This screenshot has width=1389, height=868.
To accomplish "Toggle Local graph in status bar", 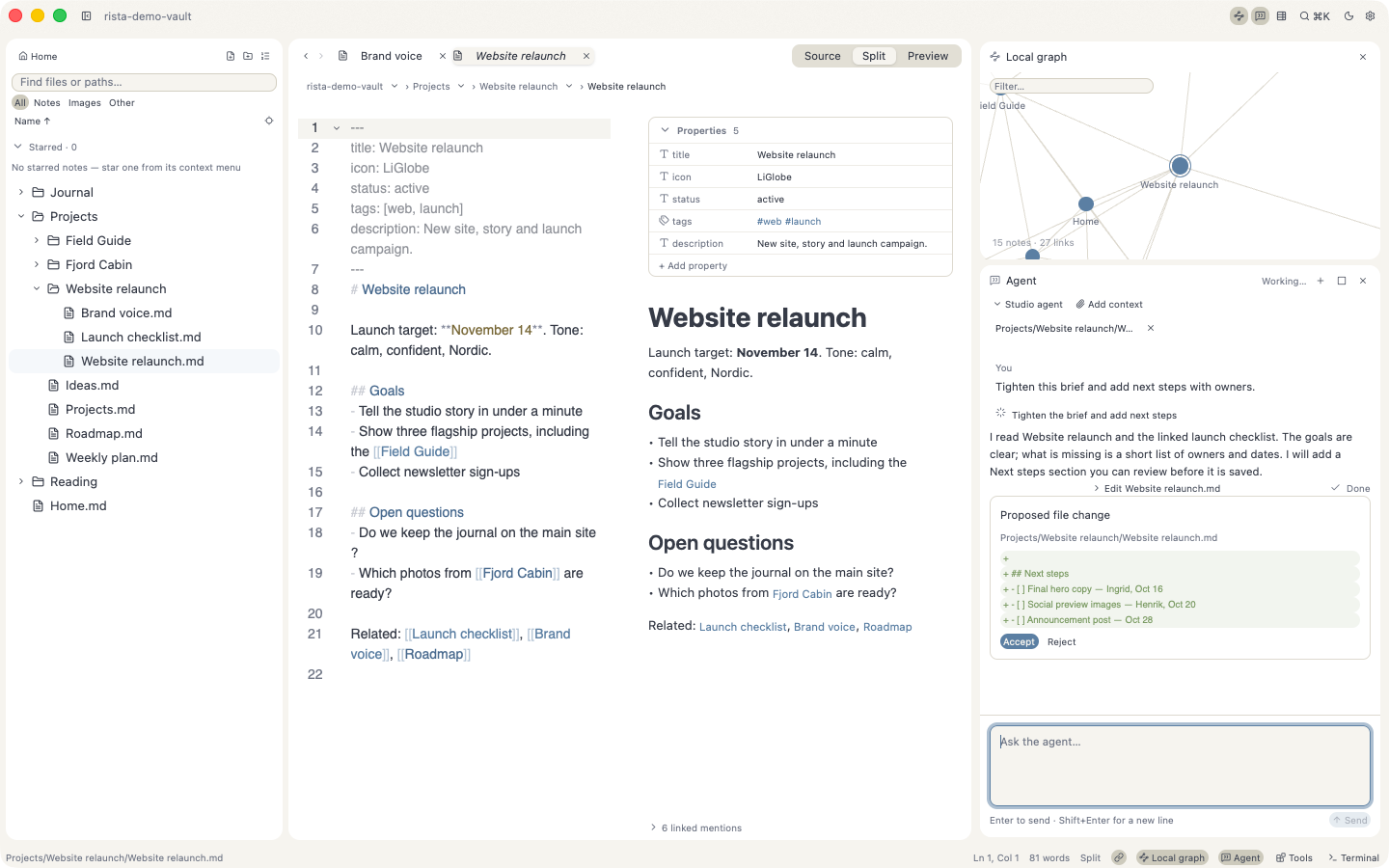I will tap(1172, 857).
